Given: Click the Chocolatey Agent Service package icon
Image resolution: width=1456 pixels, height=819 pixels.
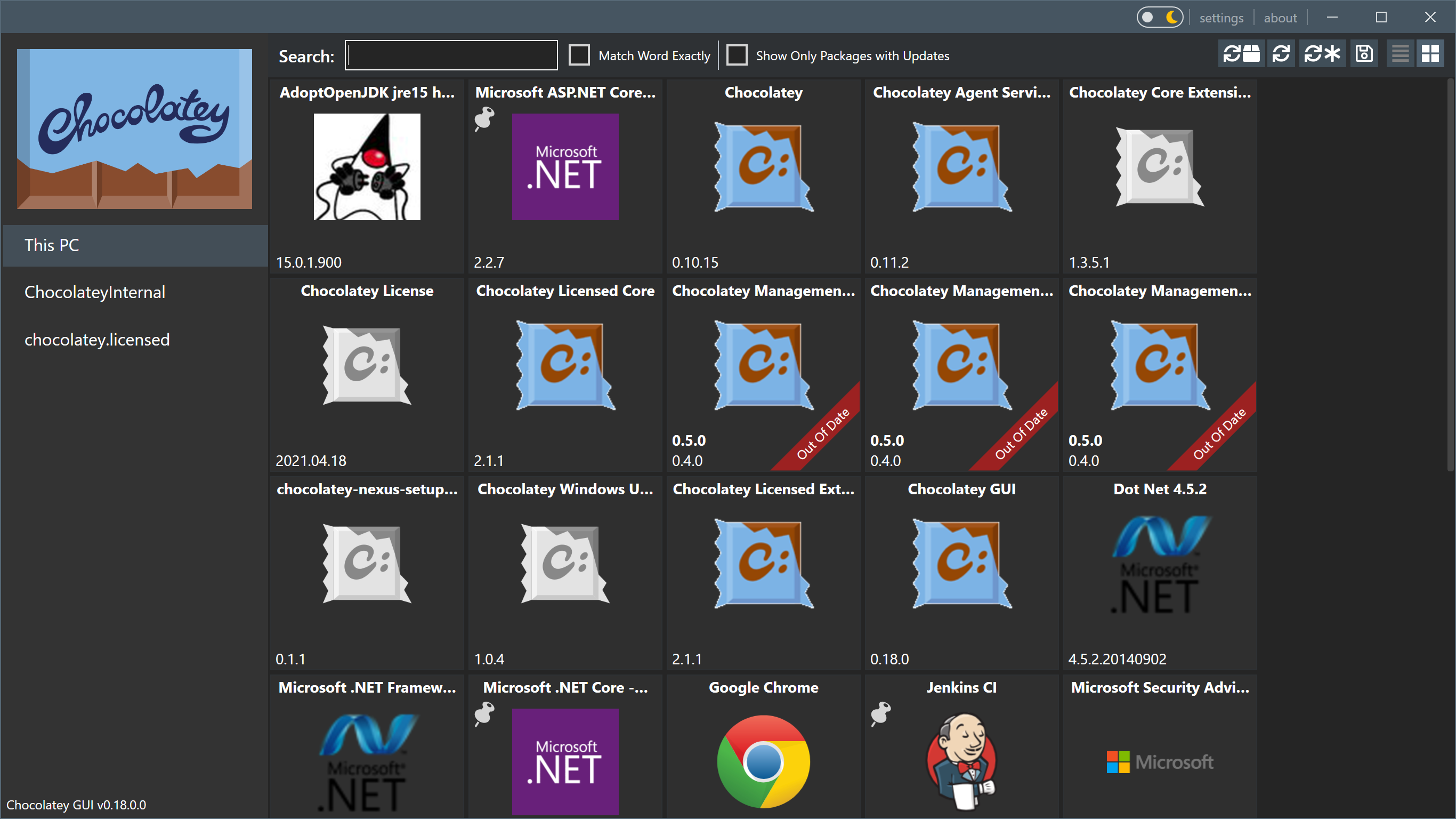Looking at the screenshot, I should point(962,167).
